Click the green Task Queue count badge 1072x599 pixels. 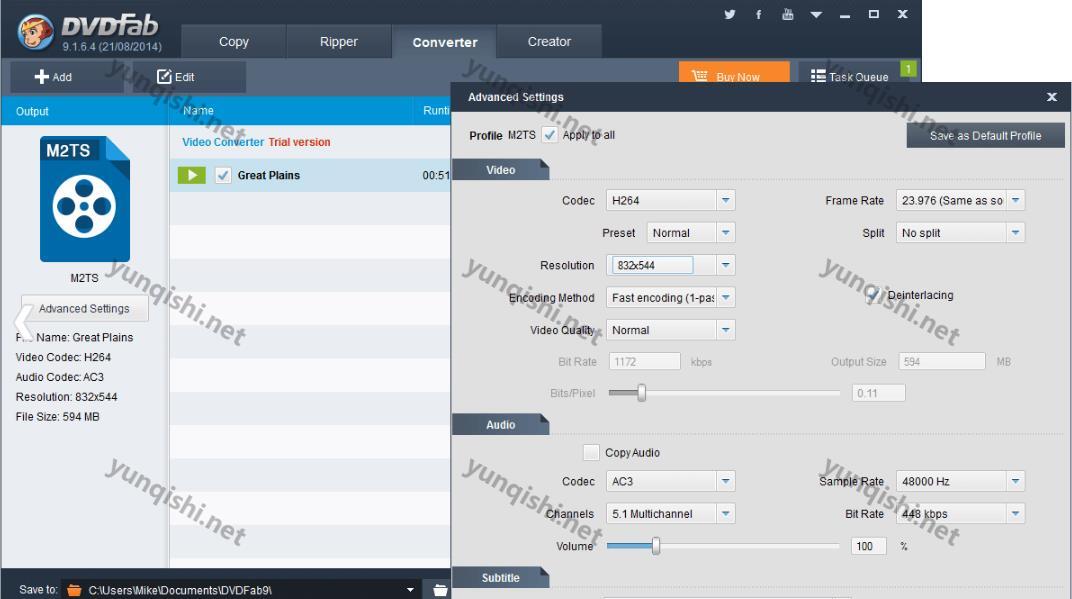[908, 68]
